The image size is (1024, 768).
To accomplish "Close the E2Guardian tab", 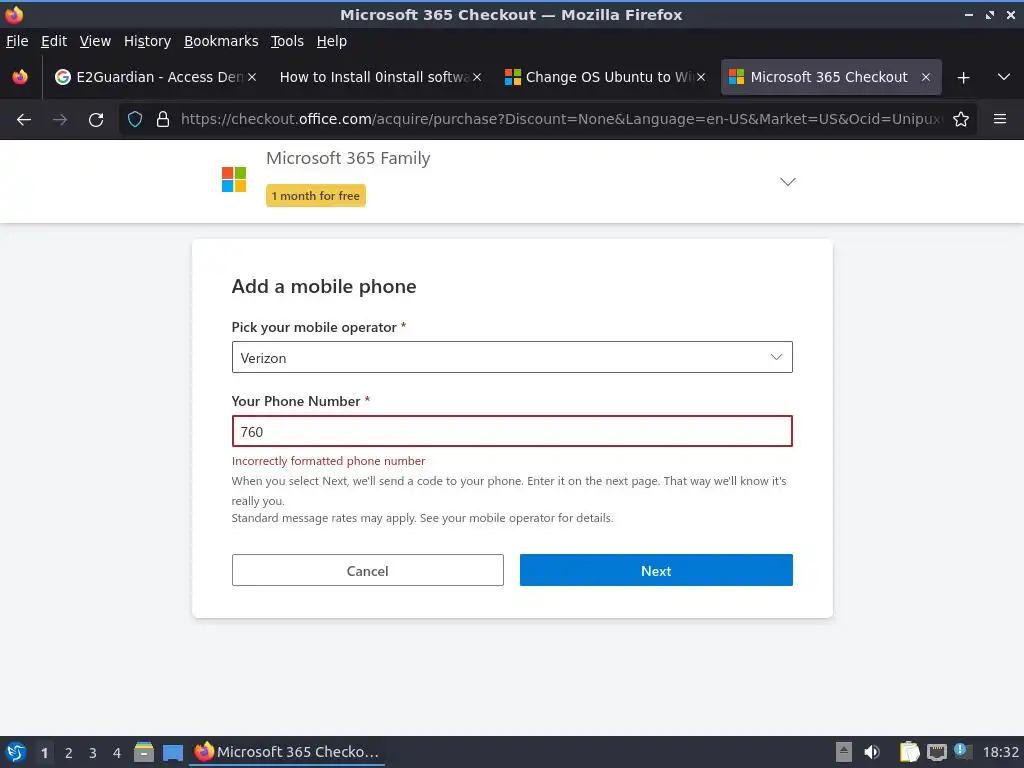I will [x=252, y=77].
